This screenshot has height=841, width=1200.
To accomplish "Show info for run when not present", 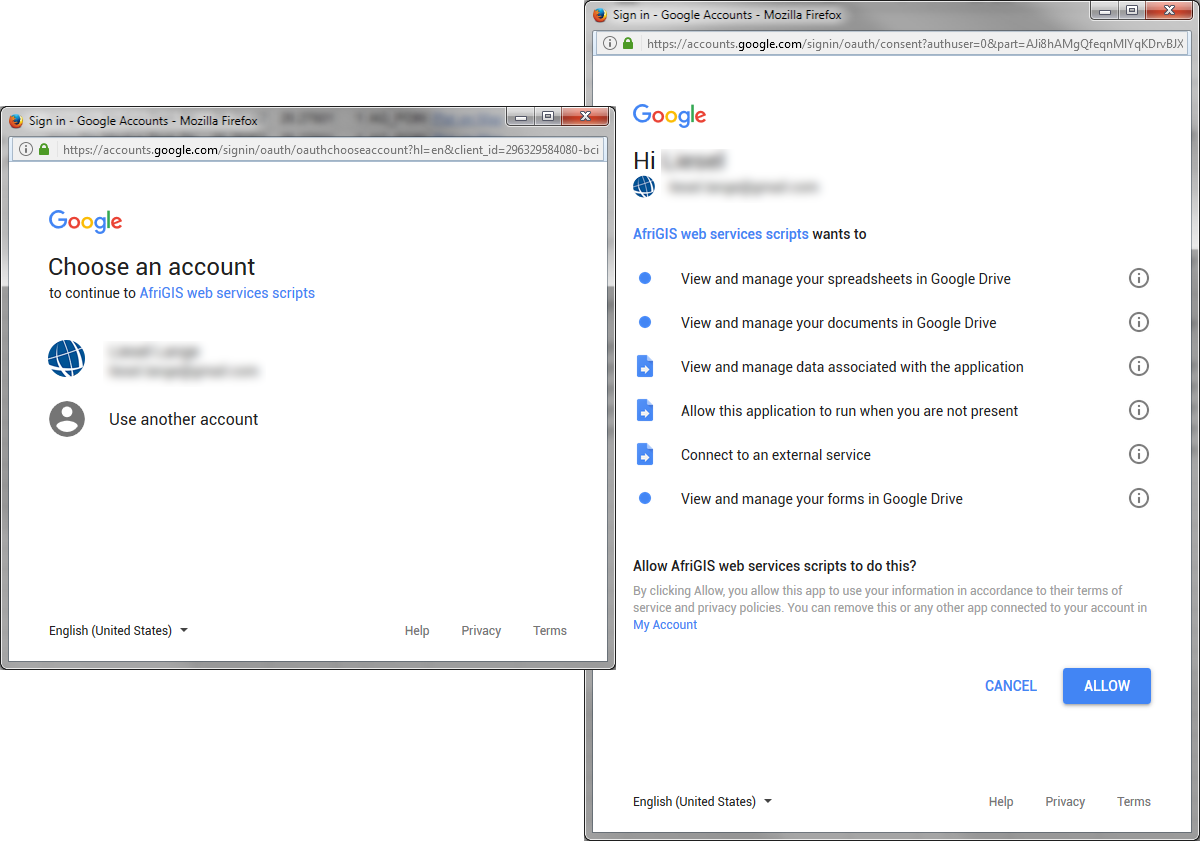I will [1138, 410].
